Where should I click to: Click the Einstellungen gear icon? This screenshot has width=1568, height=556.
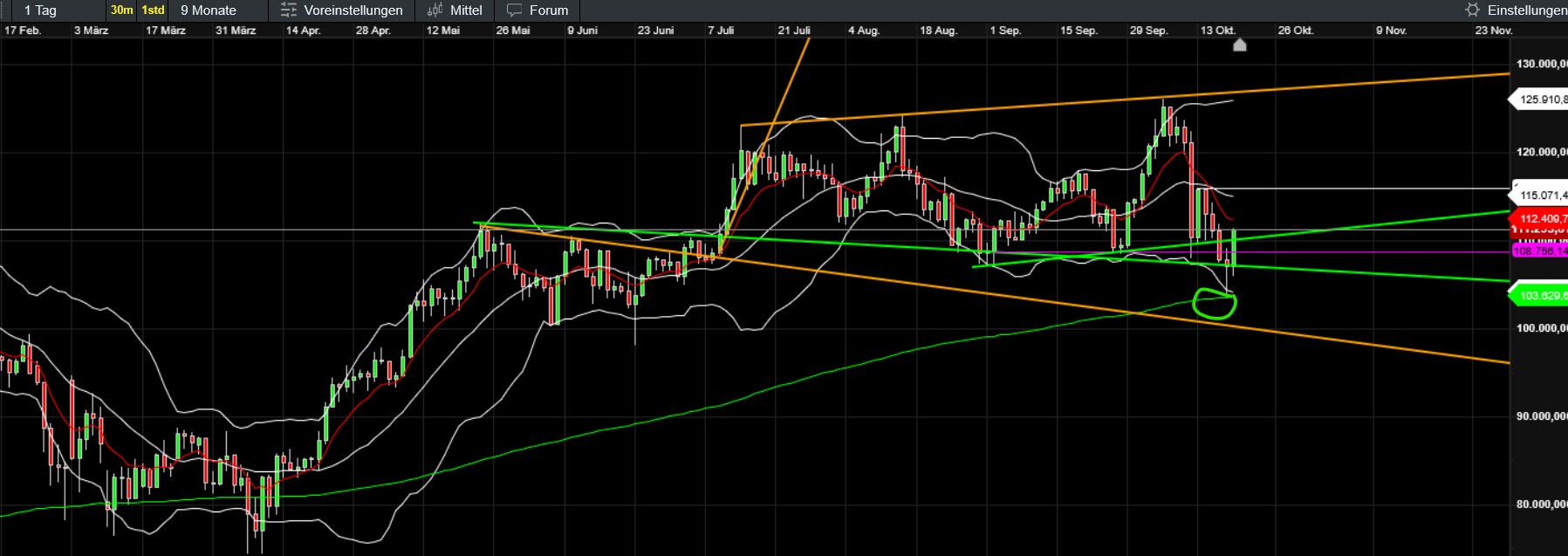tap(1472, 10)
